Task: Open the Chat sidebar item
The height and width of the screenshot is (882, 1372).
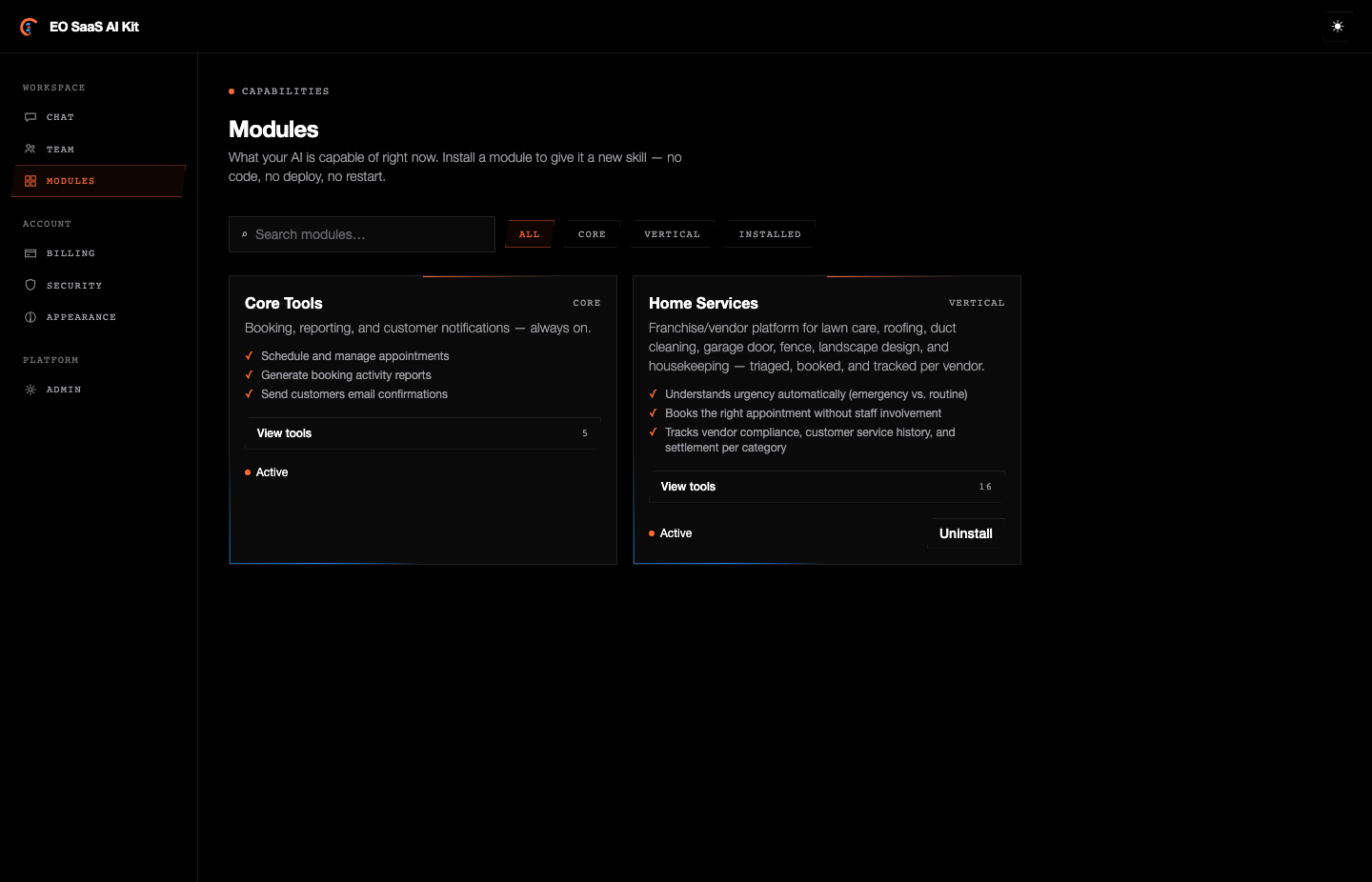Action: 99,117
